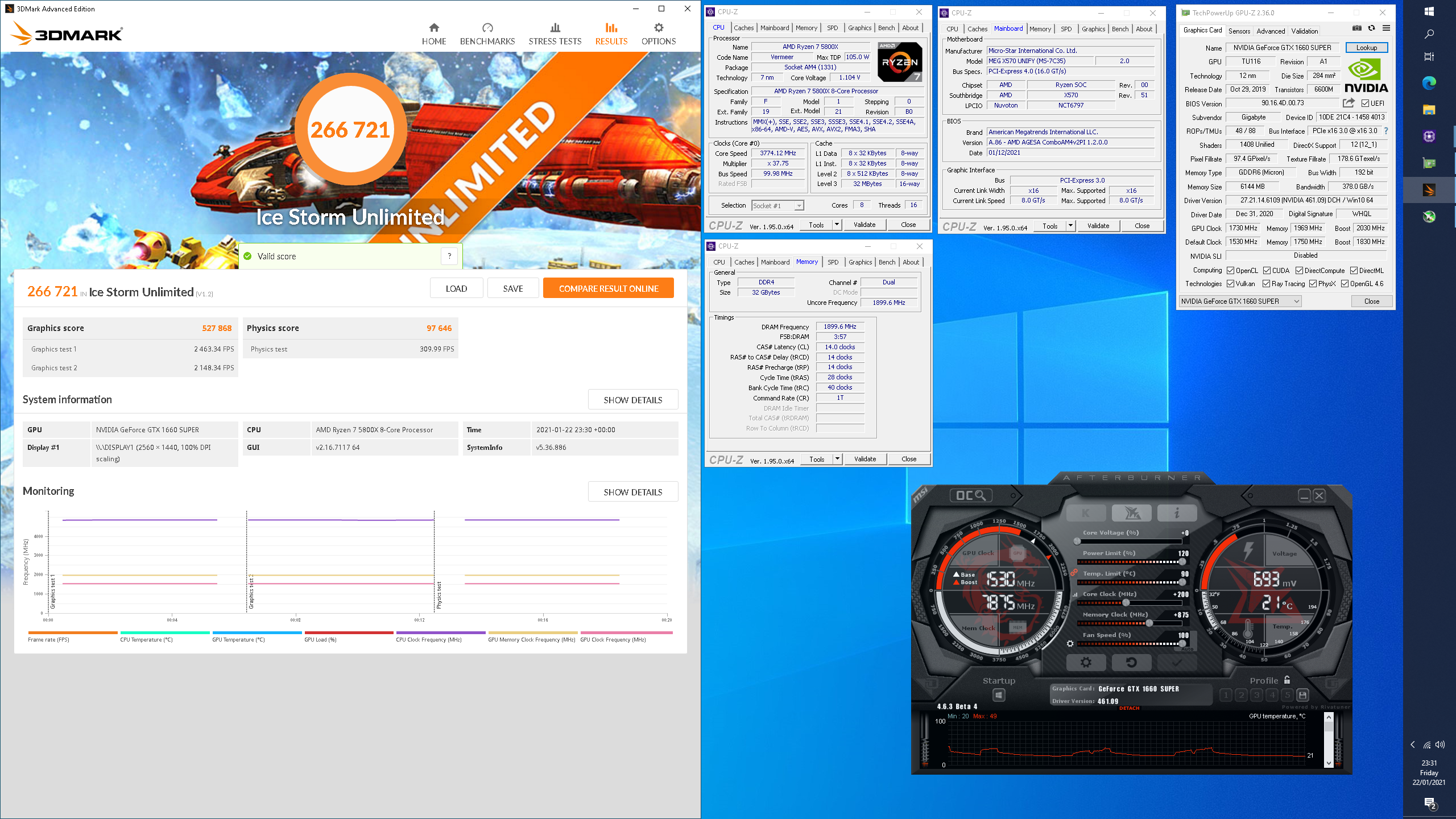Open the core clock curve editor icon
Screen dimensions: 1456x819
coord(1075,595)
